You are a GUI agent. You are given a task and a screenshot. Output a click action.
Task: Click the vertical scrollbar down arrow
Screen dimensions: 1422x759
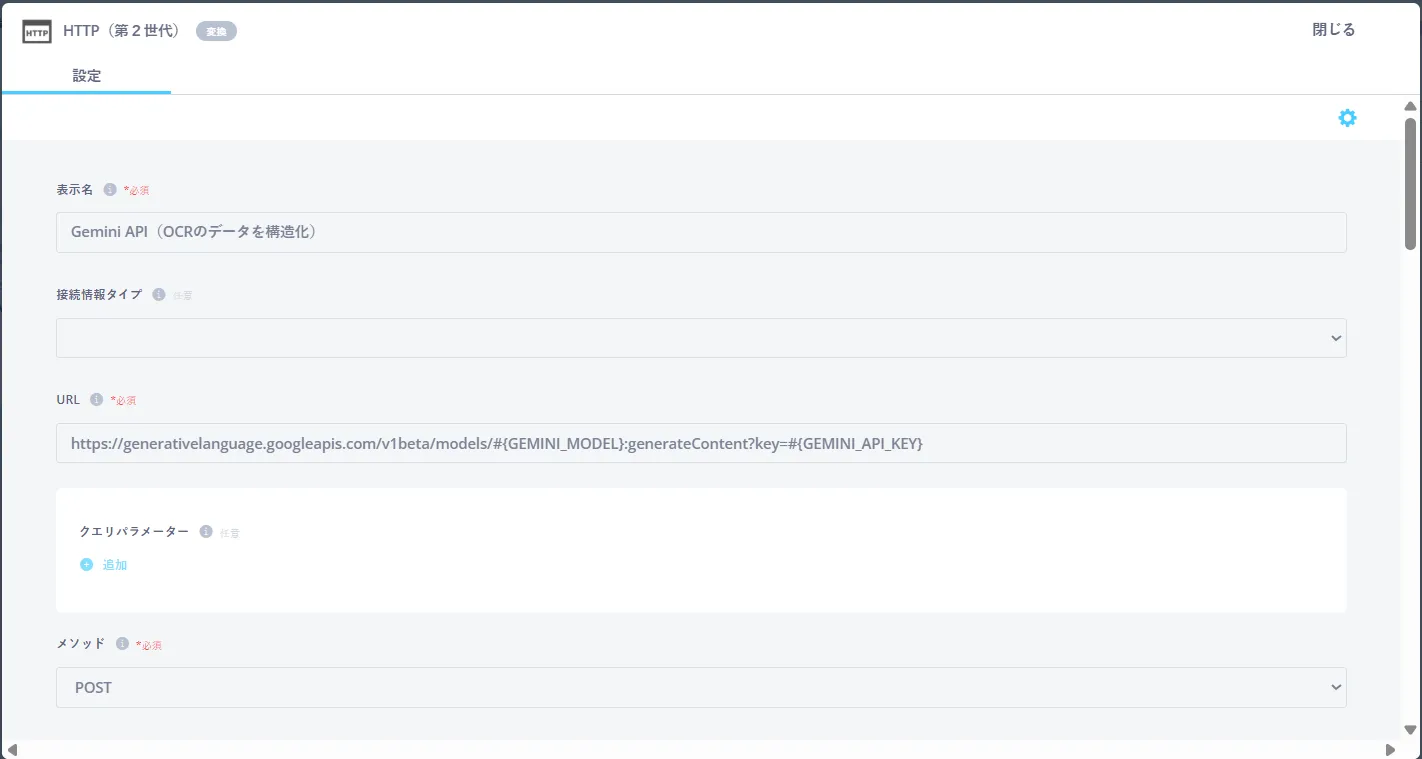(1410, 730)
